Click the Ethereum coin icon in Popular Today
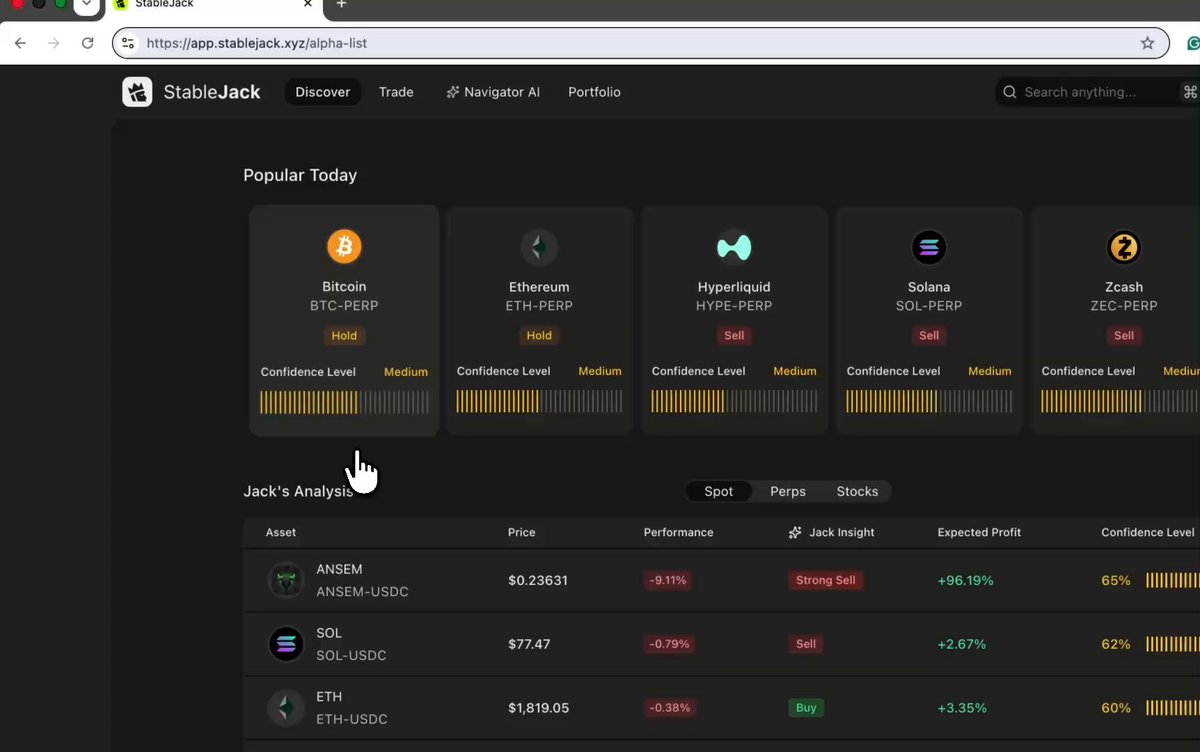The image size is (1200, 752). click(539, 247)
